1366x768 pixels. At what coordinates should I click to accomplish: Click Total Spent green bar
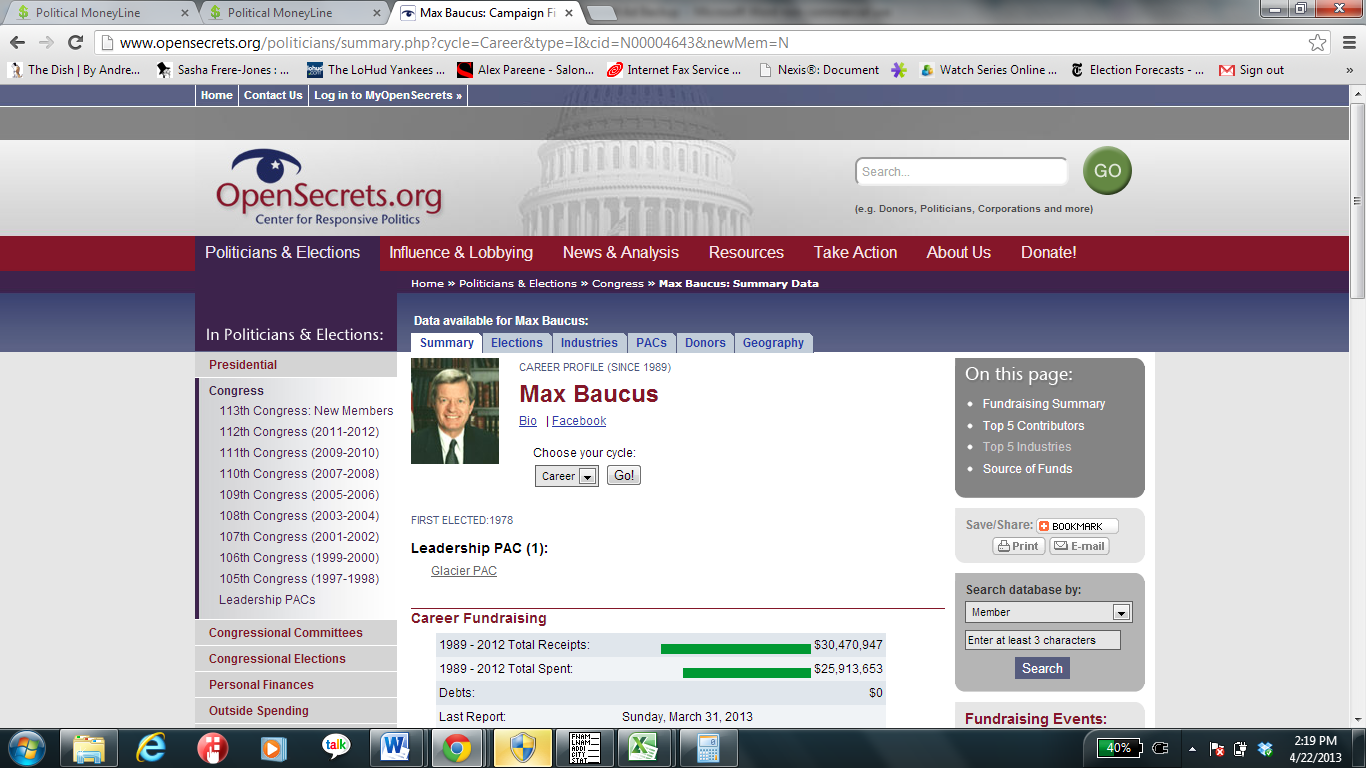click(747, 673)
